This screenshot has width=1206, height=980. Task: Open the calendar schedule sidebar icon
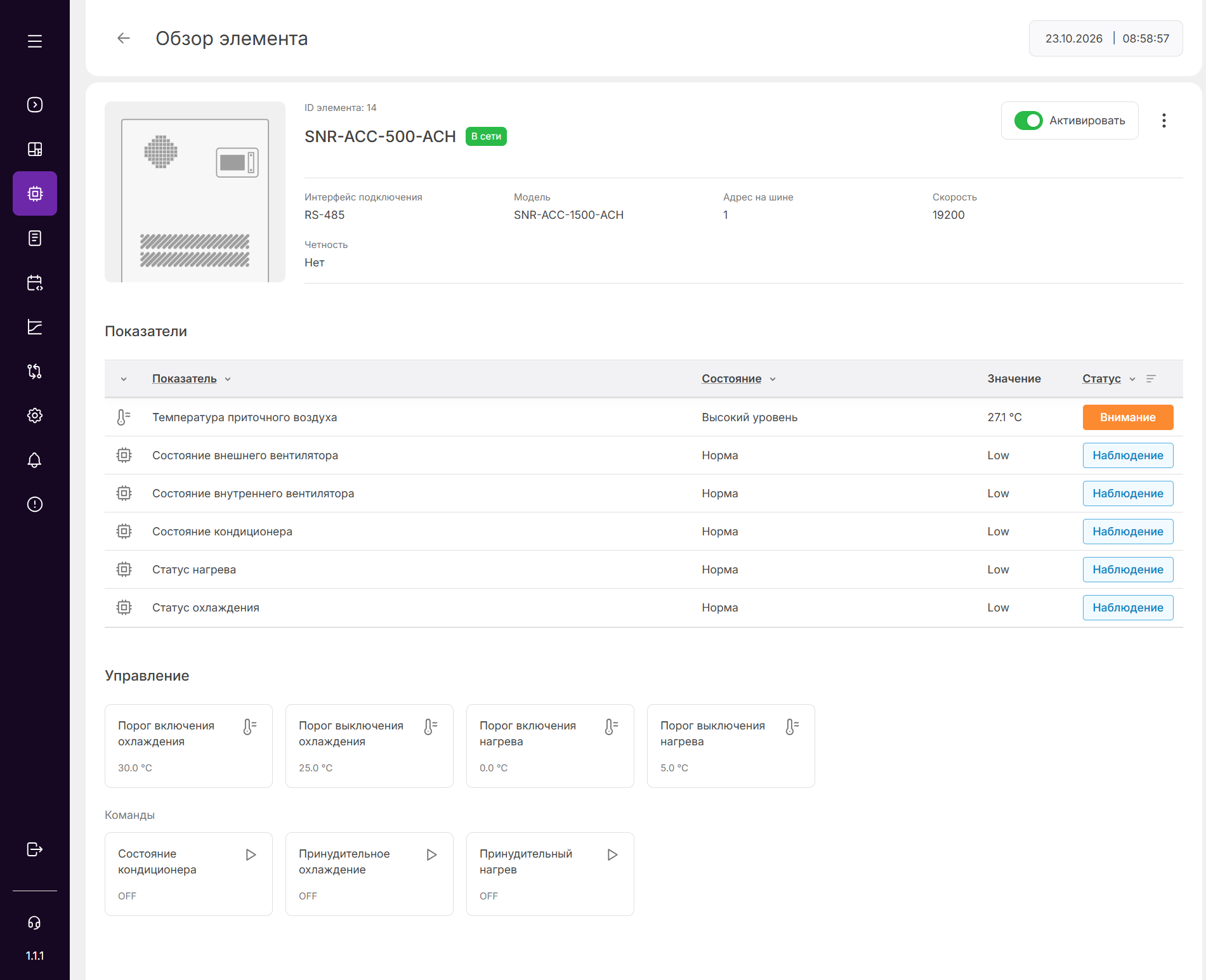click(x=35, y=282)
